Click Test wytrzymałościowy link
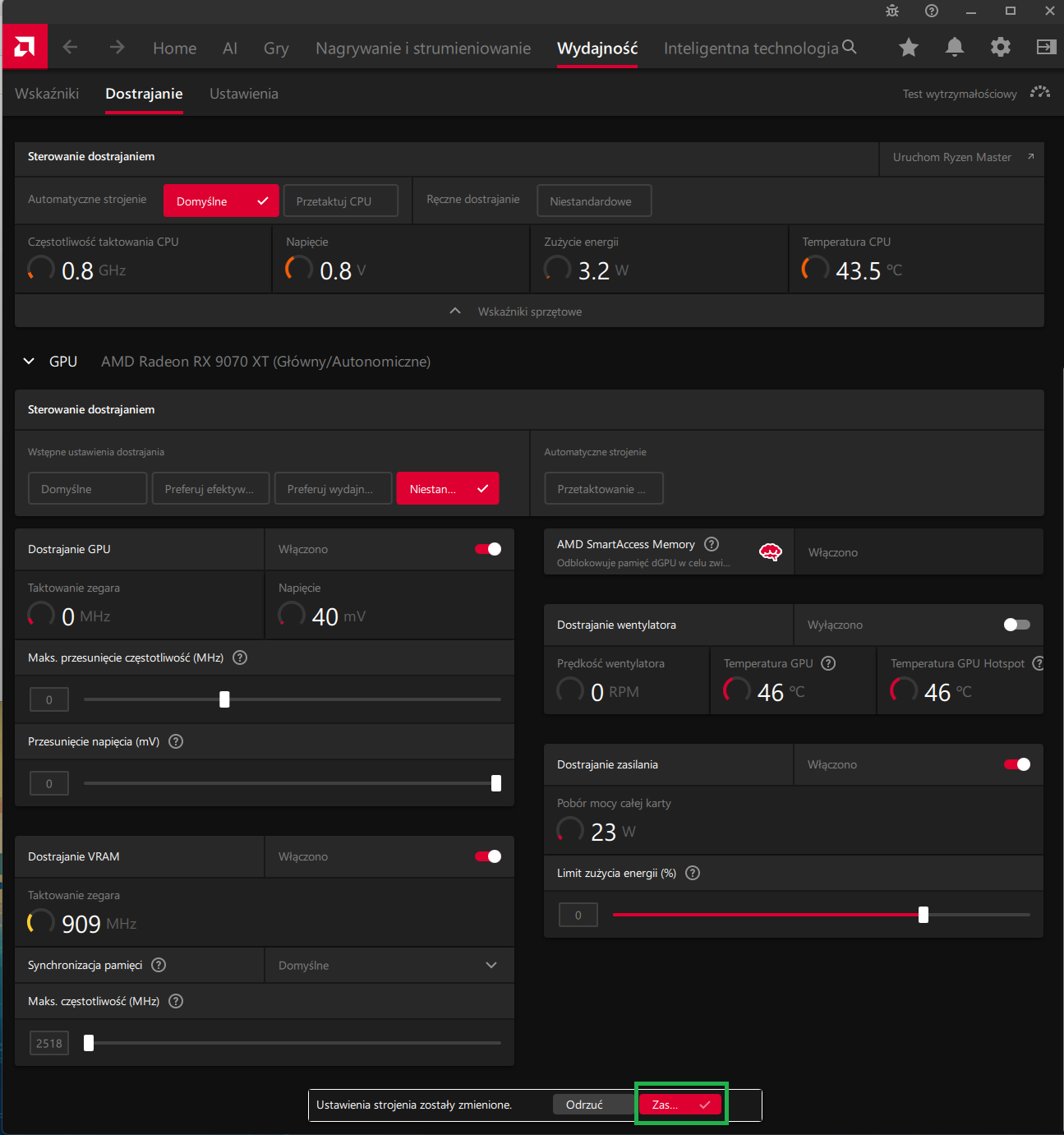 tap(960, 94)
